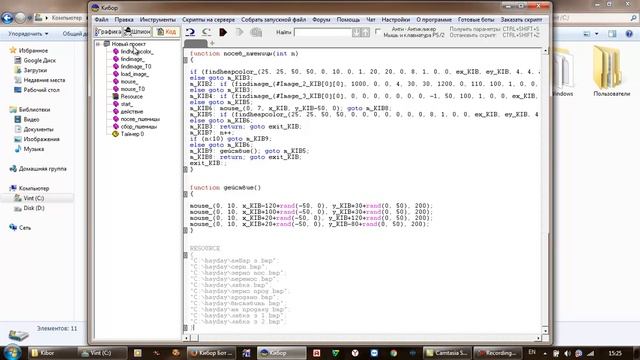This screenshot has width=640, height=360.
Task: Open the Правка menu
Action: [x=124, y=20]
